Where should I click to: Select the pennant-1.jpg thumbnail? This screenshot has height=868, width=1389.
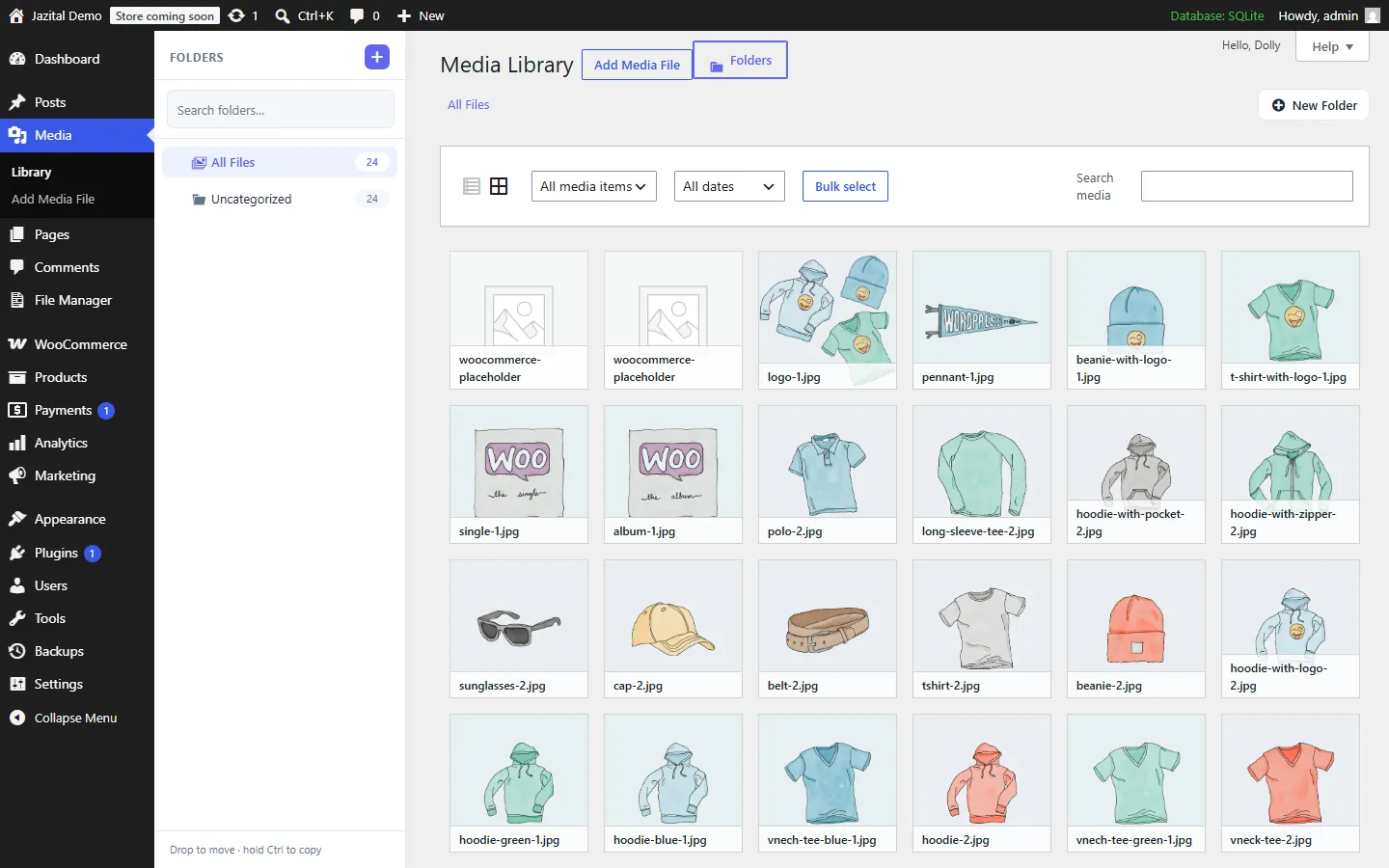point(982,320)
